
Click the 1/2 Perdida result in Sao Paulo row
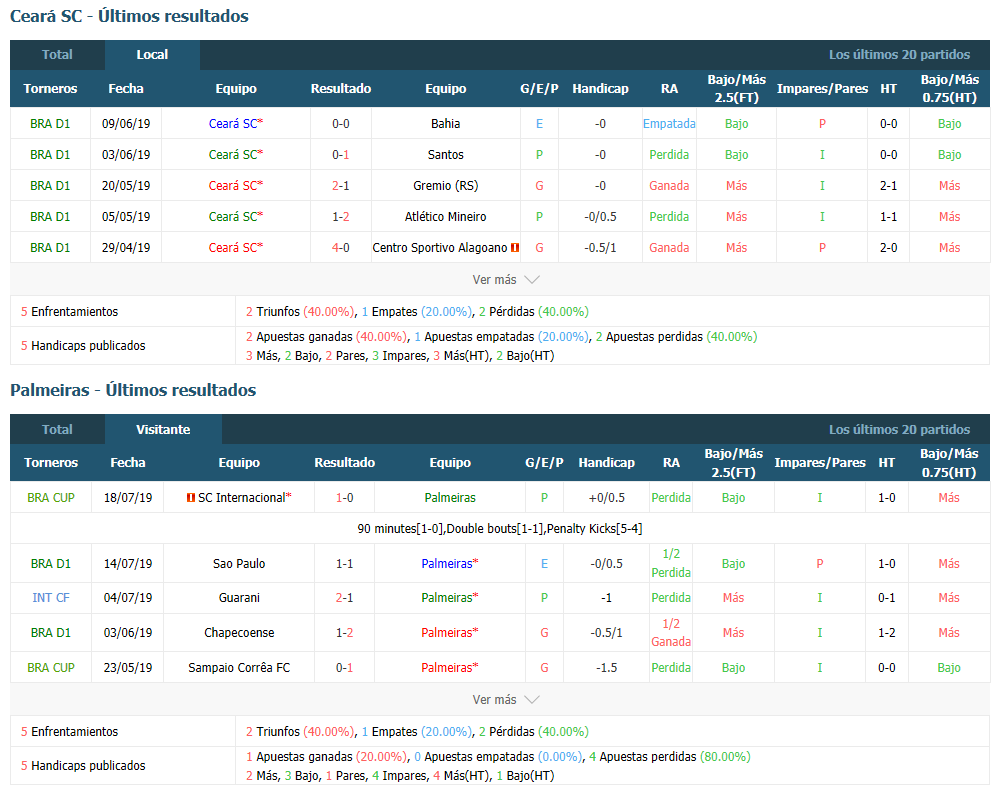pyautogui.click(x=671, y=563)
